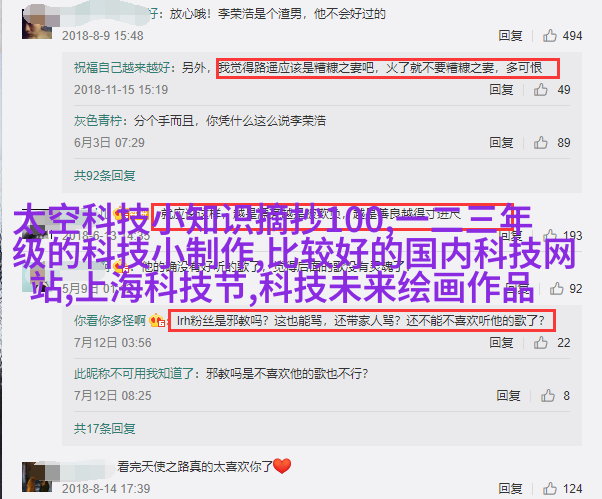
Task: Expand 共17条回复 replies
Action: [104, 428]
